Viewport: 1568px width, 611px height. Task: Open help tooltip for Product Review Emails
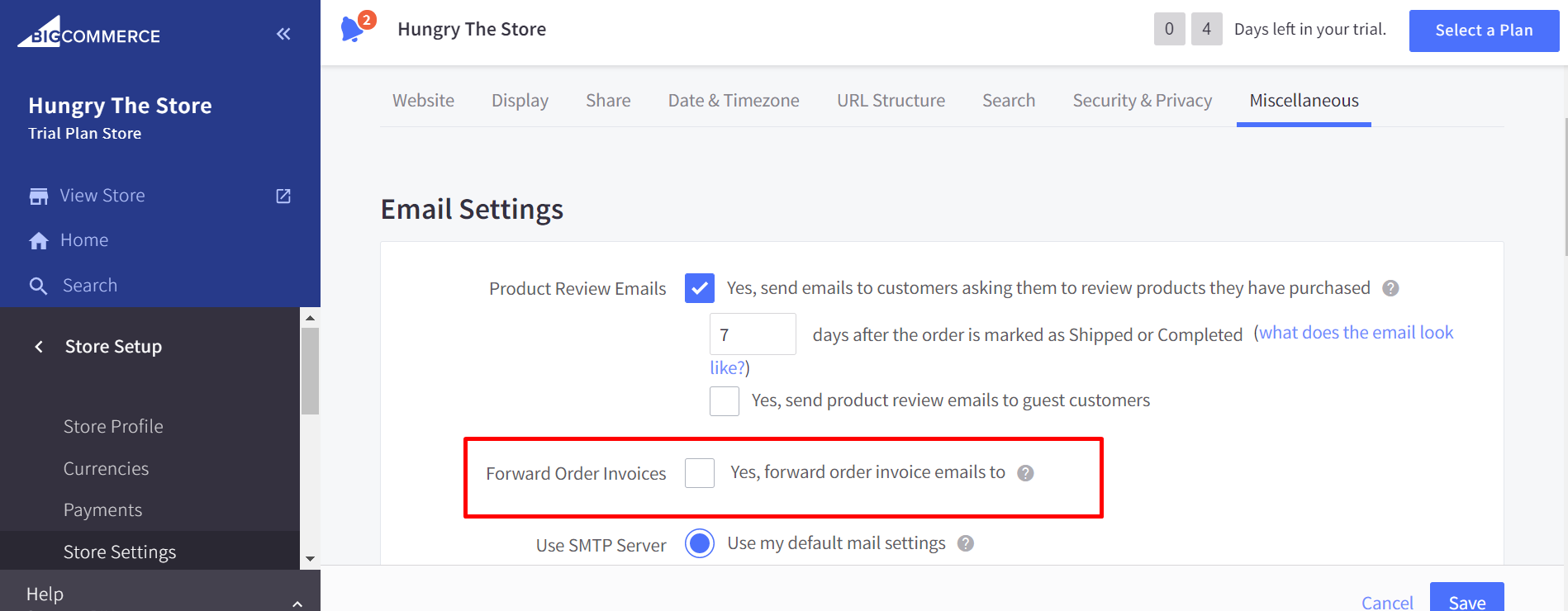[1390, 288]
